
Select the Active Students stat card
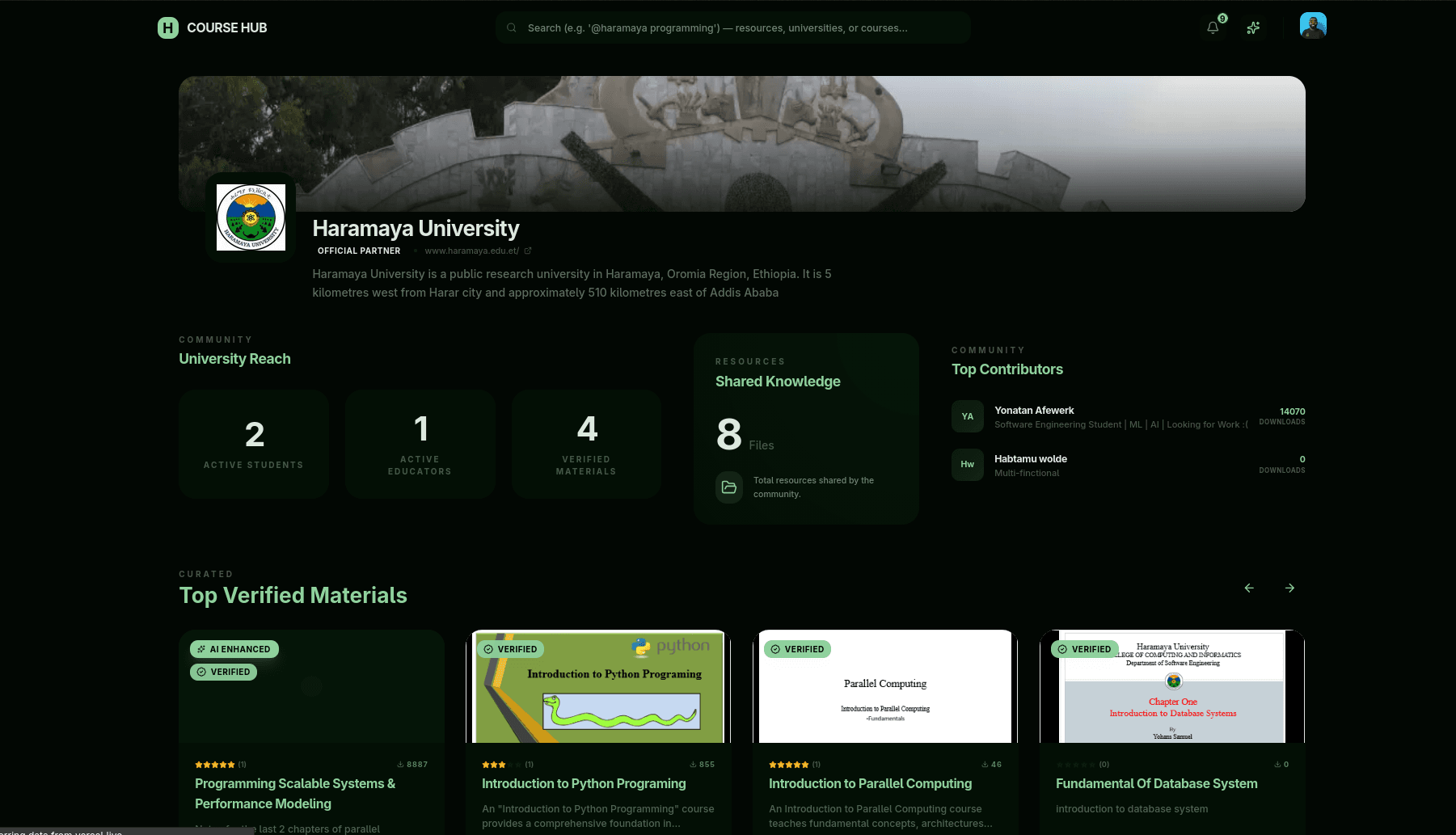pos(254,444)
